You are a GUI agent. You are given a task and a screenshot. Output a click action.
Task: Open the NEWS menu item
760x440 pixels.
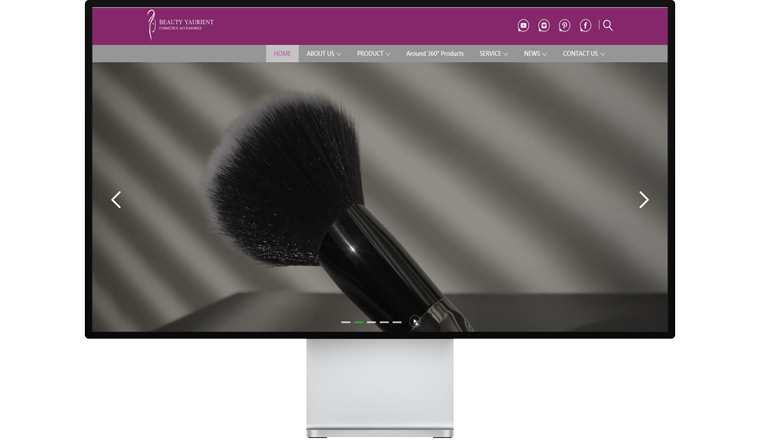point(535,54)
